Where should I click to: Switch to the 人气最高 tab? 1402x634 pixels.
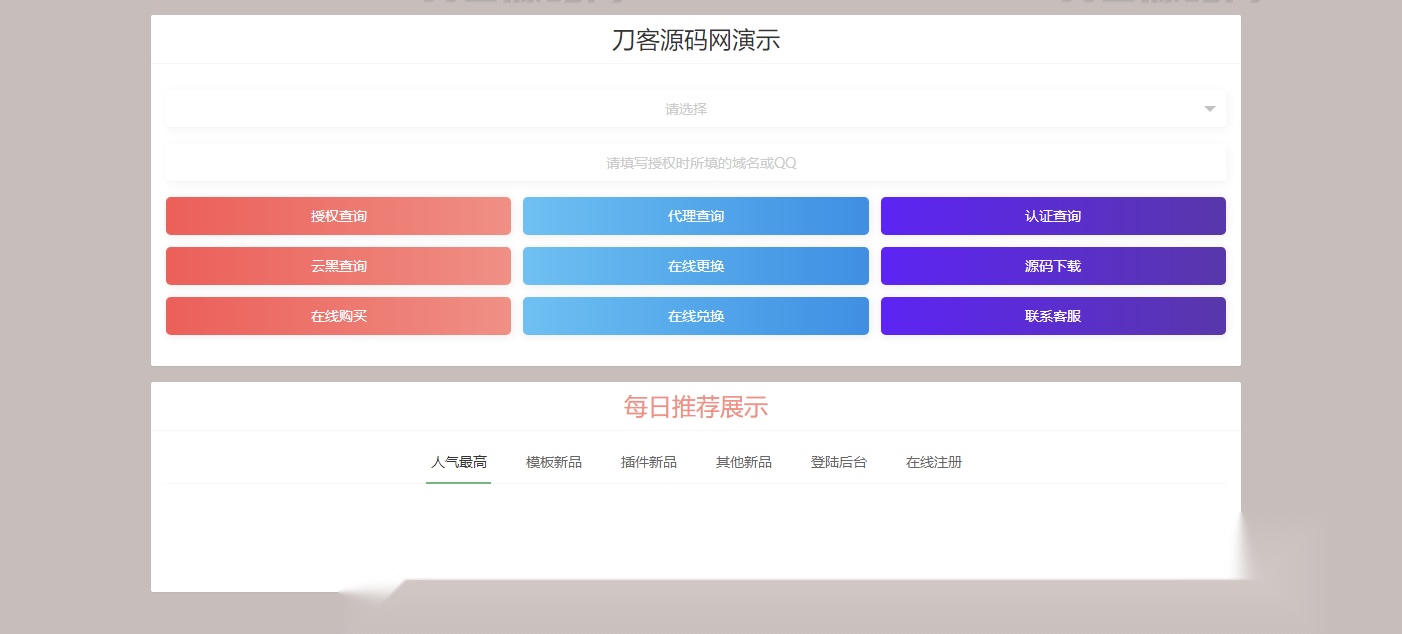point(459,462)
